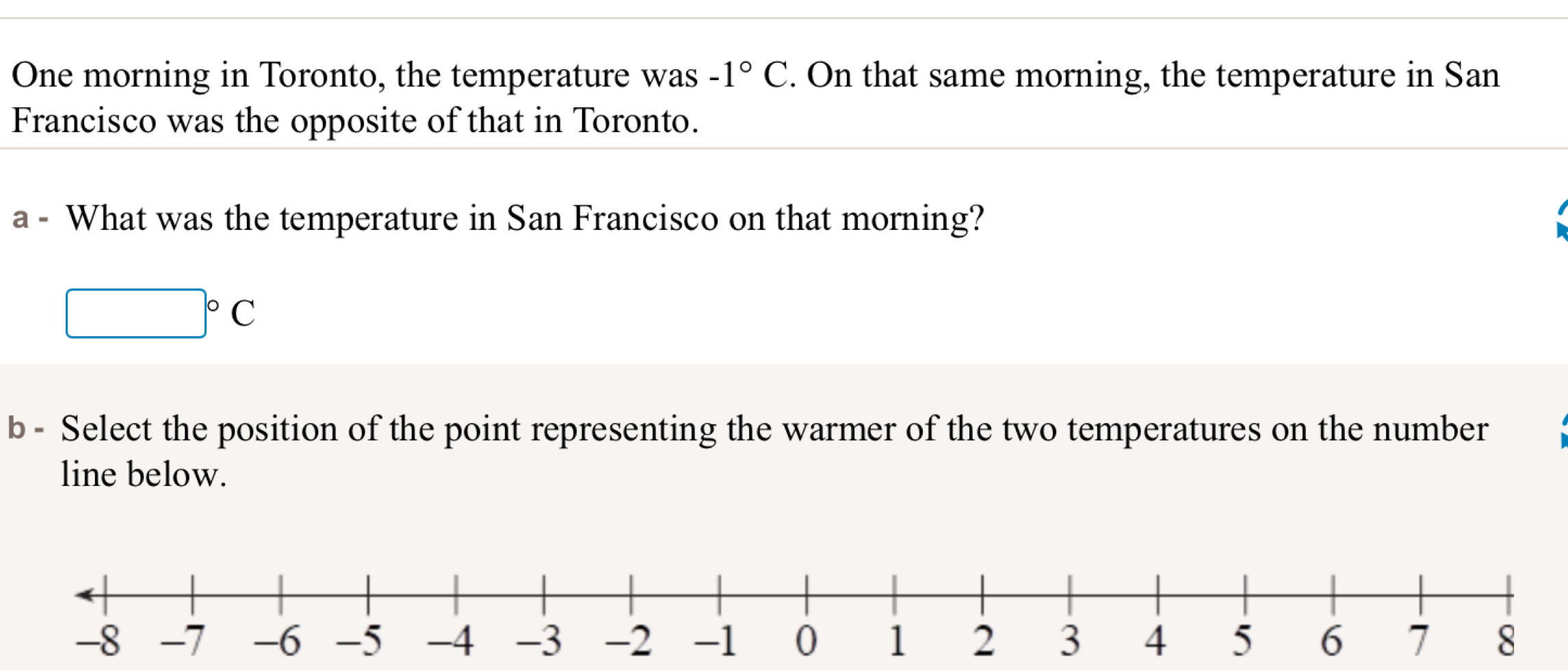Choose the 8 tick on the number line
Viewport: 1568px width, 670px height.
pos(1508,595)
